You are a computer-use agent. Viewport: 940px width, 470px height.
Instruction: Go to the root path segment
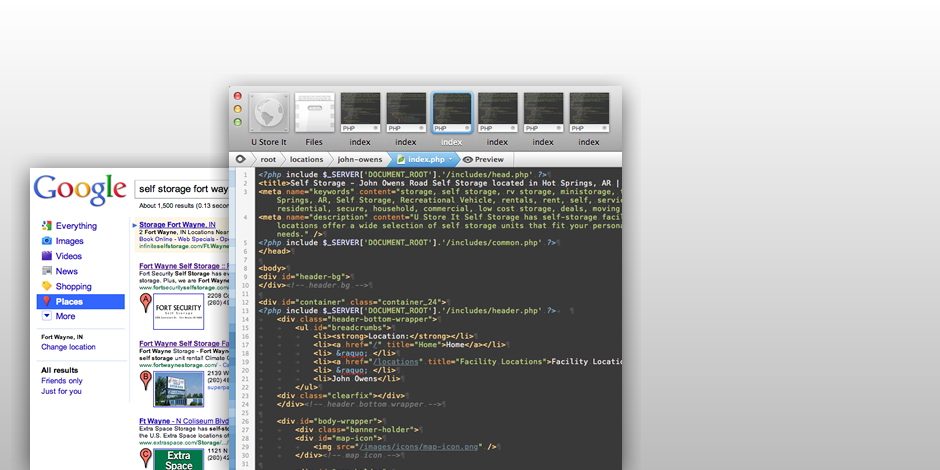[269, 159]
